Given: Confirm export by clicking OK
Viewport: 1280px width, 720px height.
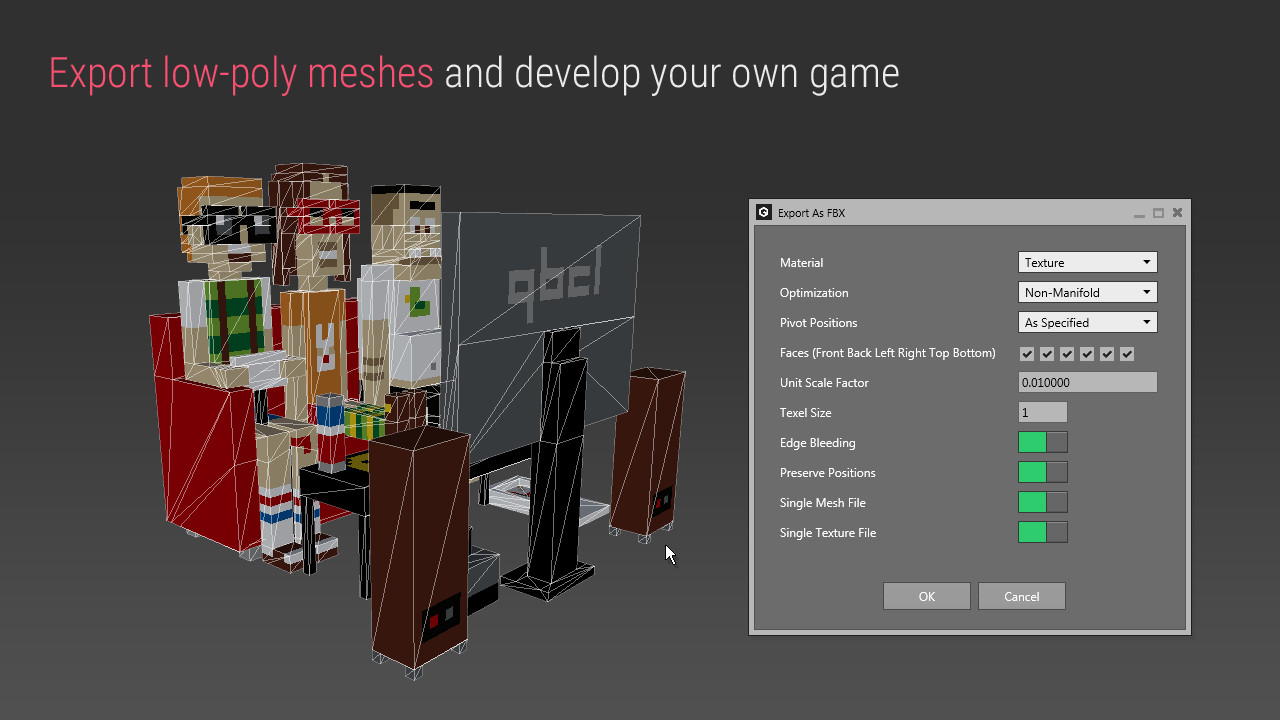Looking at the screenshot, I should 926,595.
